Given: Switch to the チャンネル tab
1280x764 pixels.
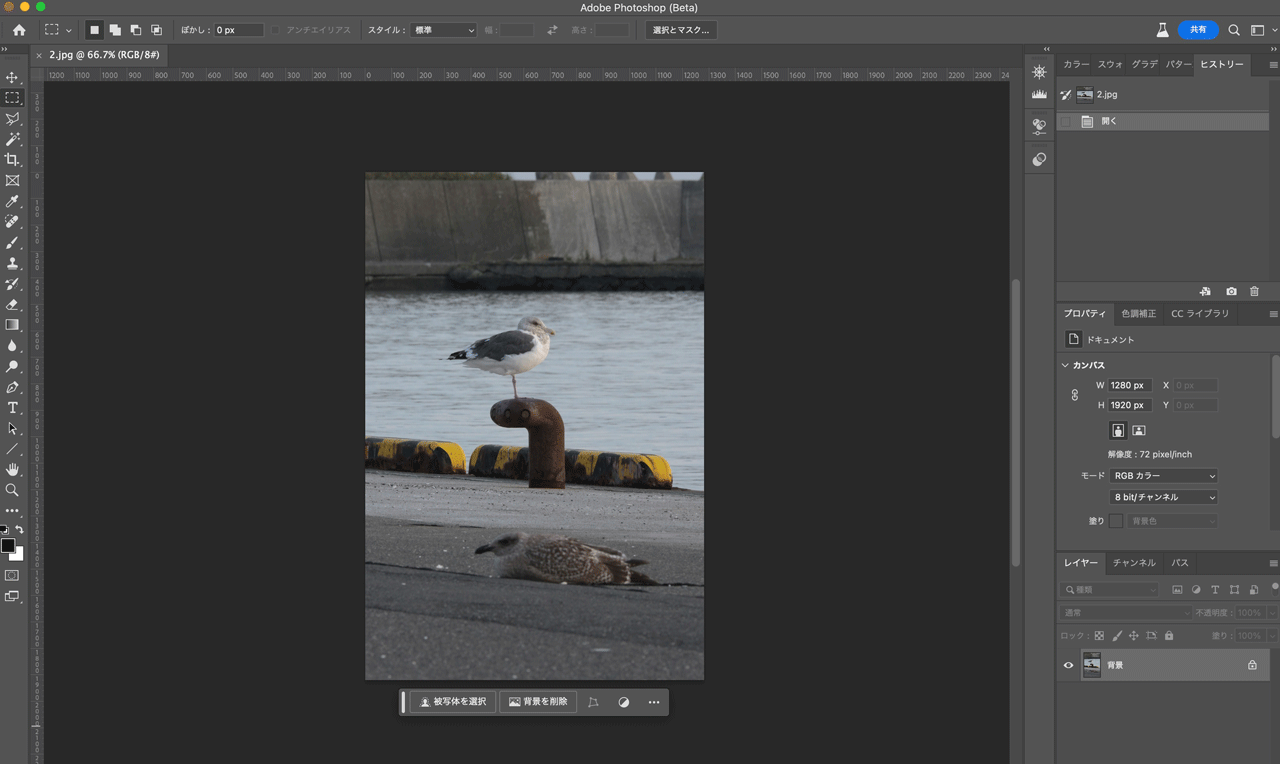Looking at the screenshot, I should pos(1133,563).
